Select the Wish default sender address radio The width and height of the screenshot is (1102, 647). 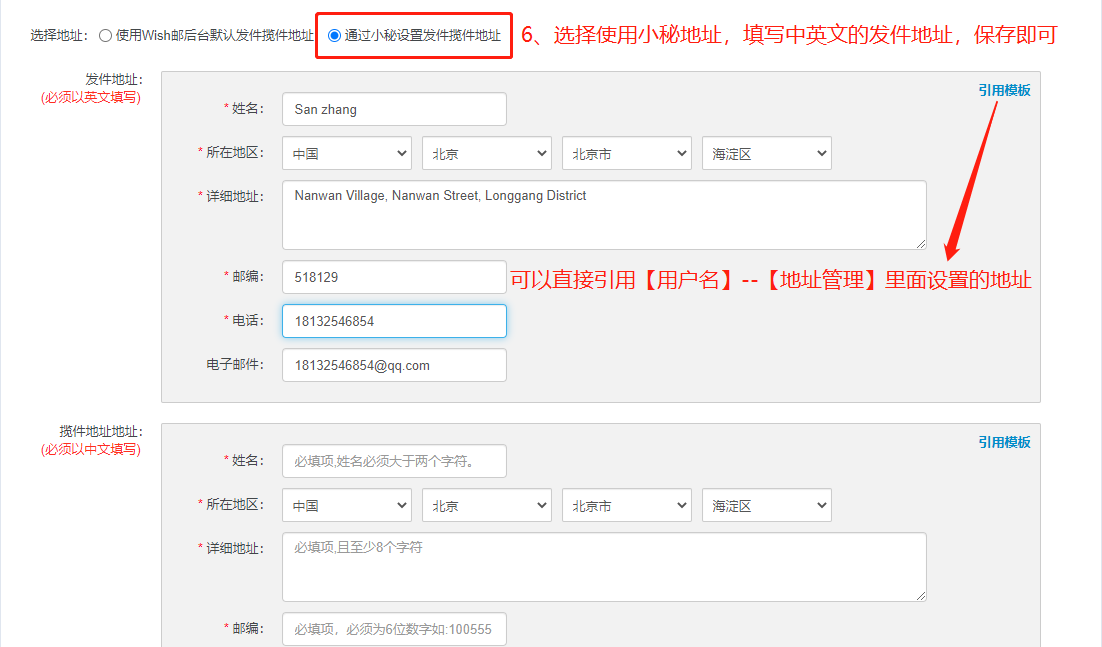[x=105, y=36]
